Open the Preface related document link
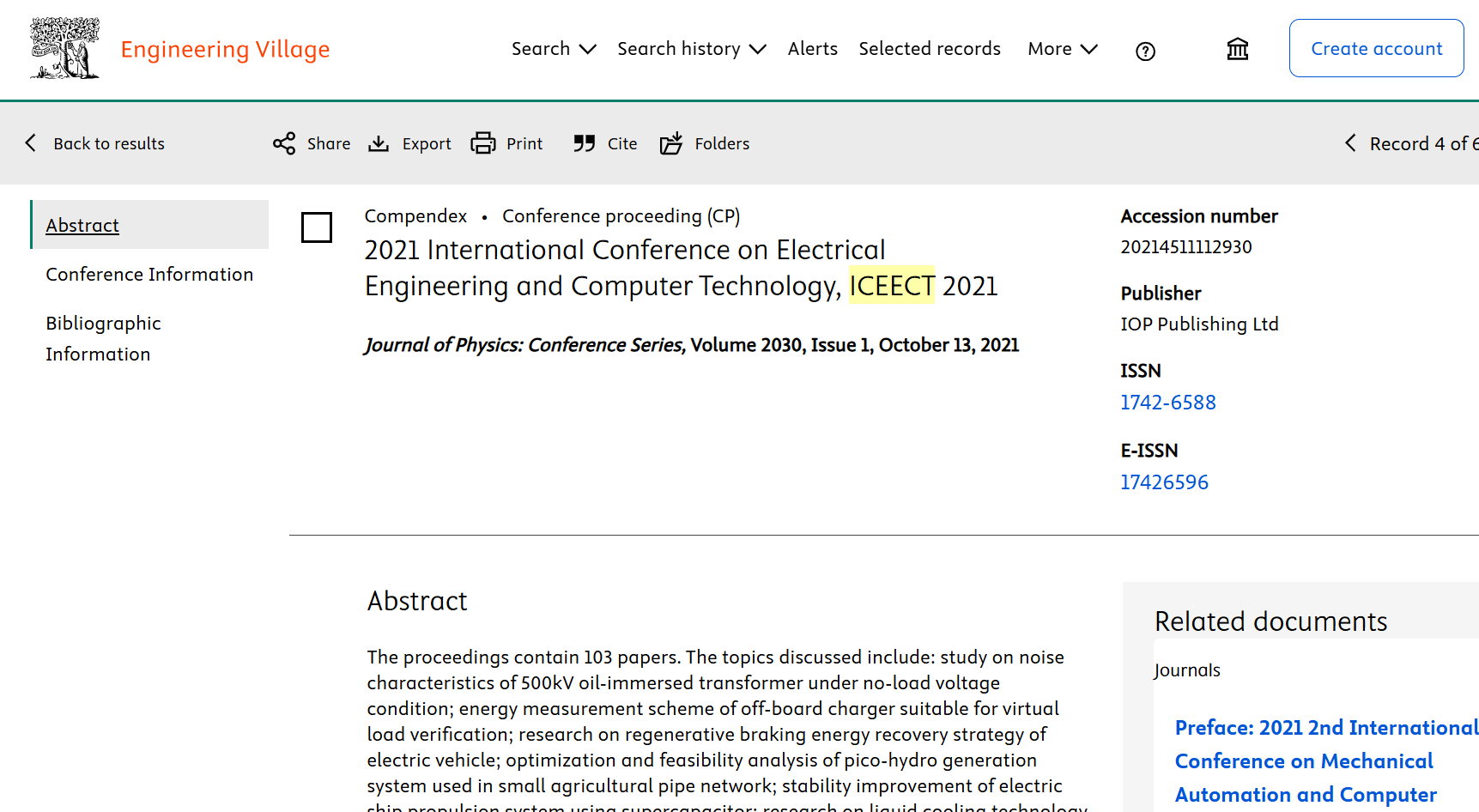The height and width of the screenshot is (812, 1479). [x=1326, y=761]
